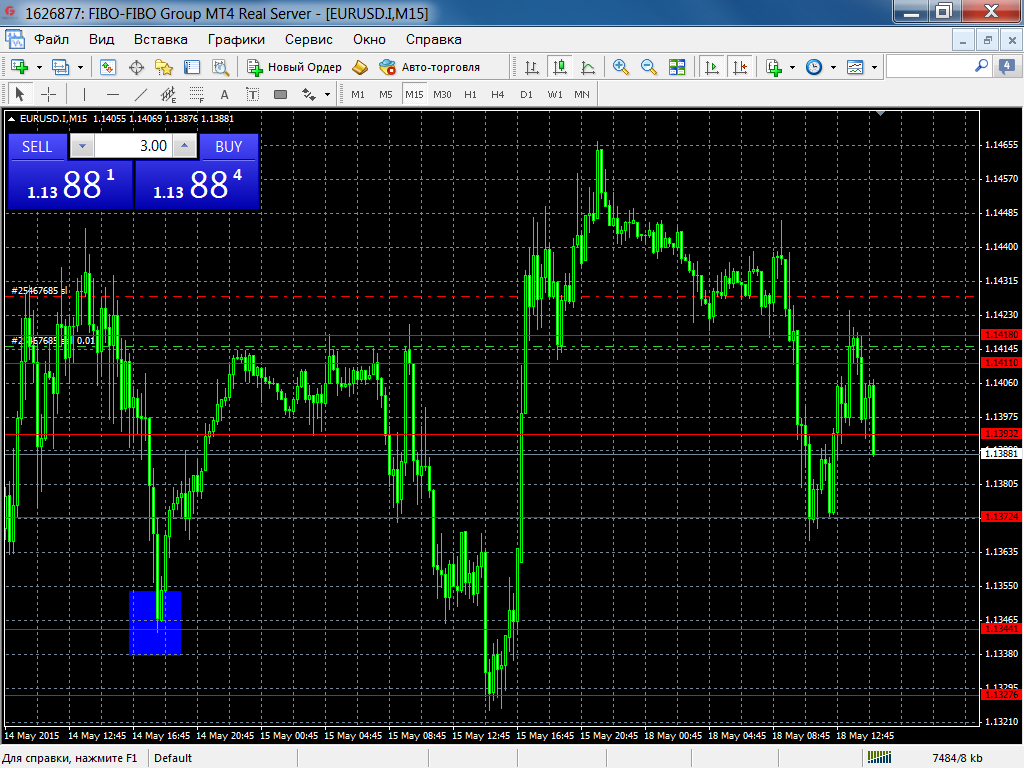Switch to M1 timeframe
This screenshot has width=1024, height=768.
(358, 95)
